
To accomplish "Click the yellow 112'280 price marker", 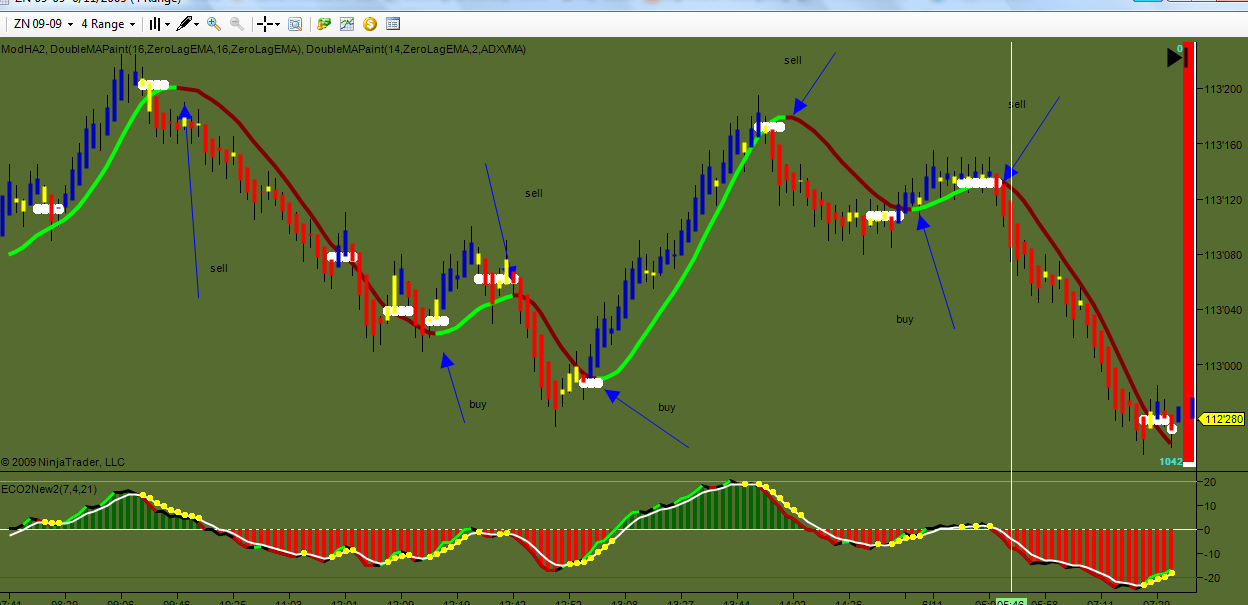I will (1224, 419).
